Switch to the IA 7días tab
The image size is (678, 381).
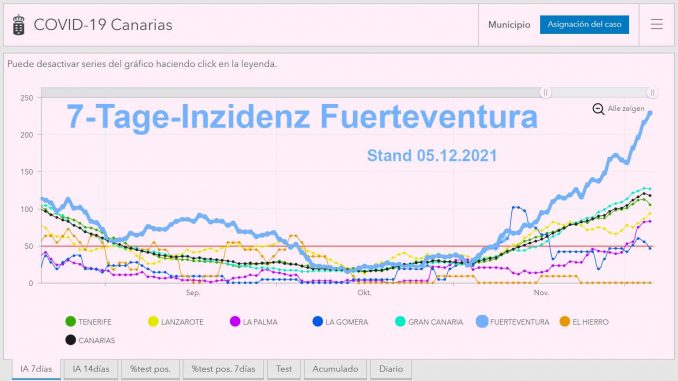click(36, 369)
